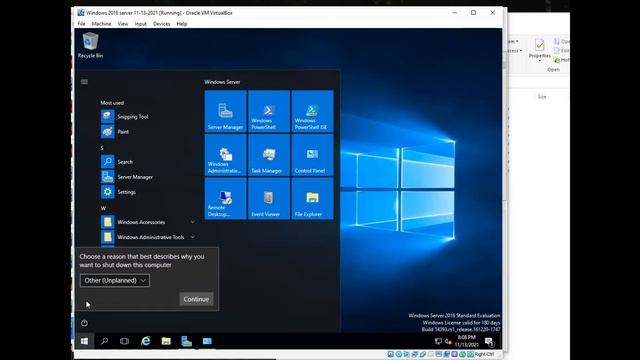The height and width of the screenshot is (360, 640).
Task: Open File Explorer from the taskbar
Action: [x=166, y=341]
